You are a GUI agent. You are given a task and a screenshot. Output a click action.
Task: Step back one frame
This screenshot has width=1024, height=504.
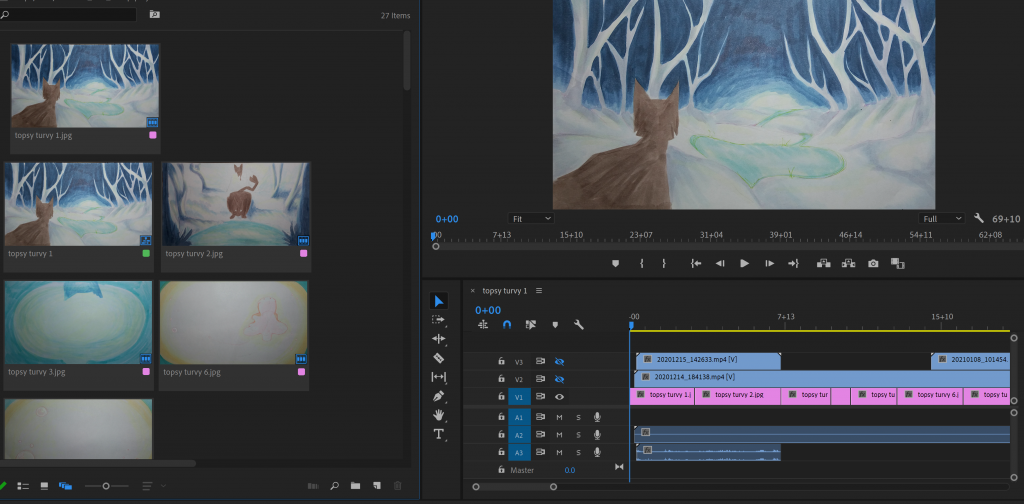(x=720, y=263)
